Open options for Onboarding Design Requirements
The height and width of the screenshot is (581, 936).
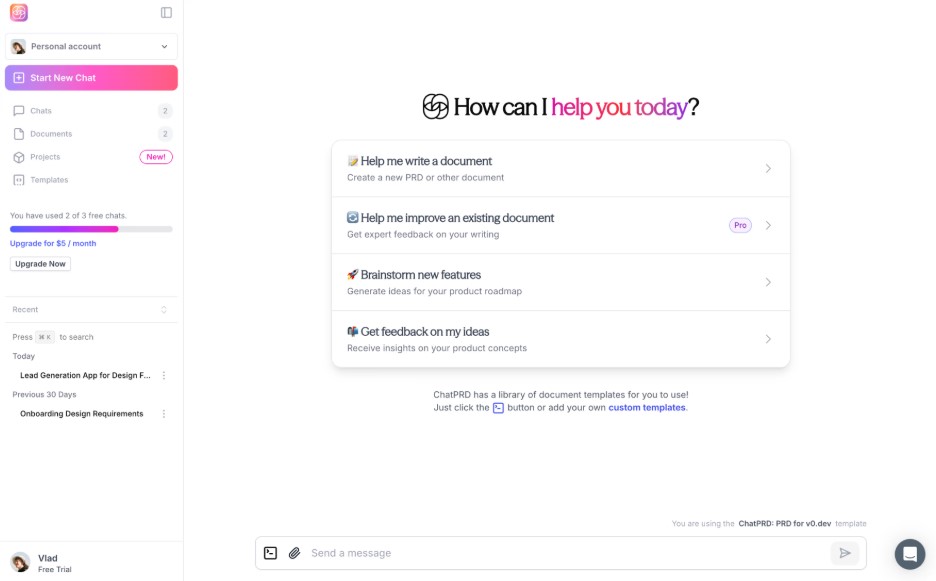(164, 414)
